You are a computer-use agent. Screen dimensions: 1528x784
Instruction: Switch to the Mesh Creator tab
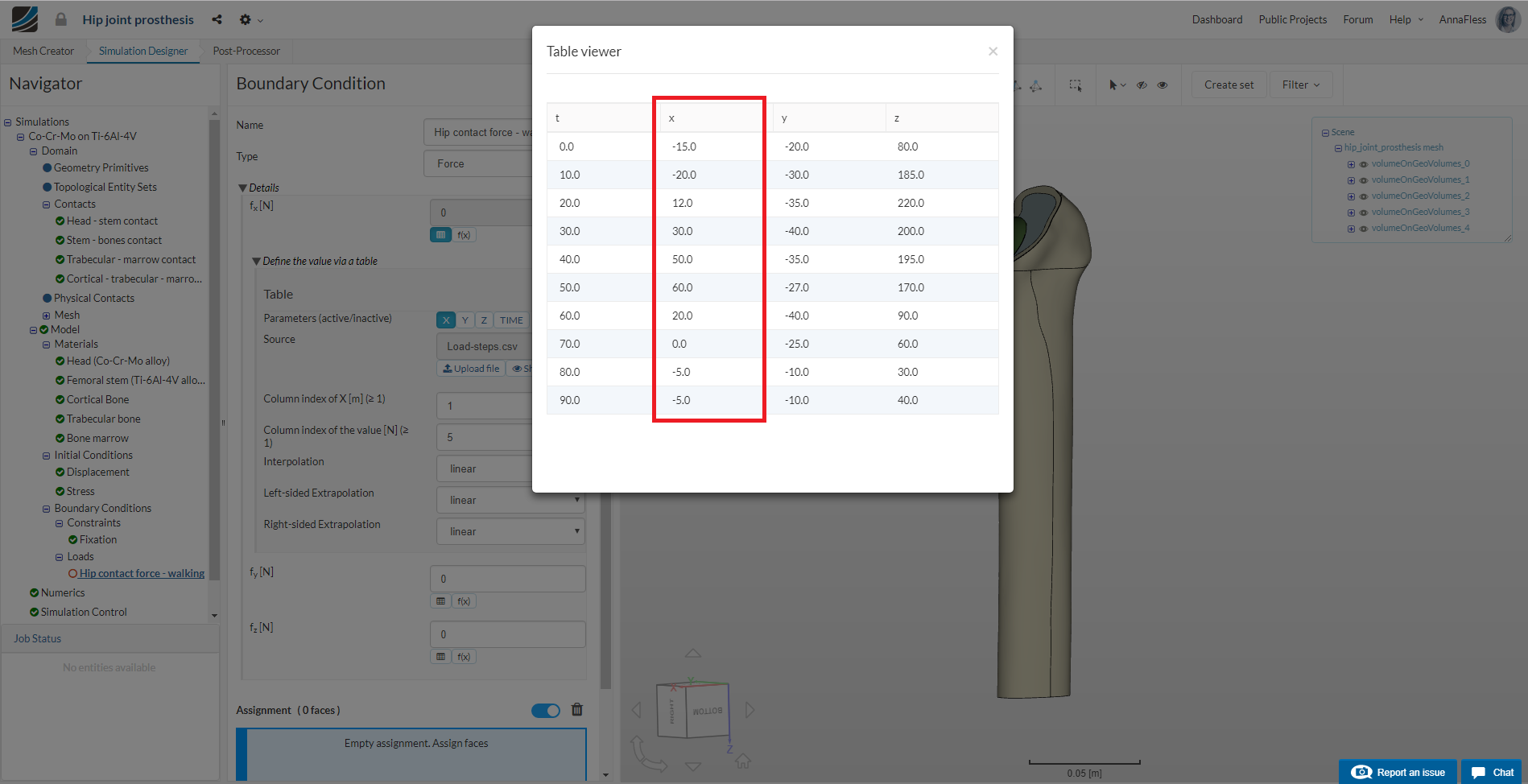(x=43, y=51)
